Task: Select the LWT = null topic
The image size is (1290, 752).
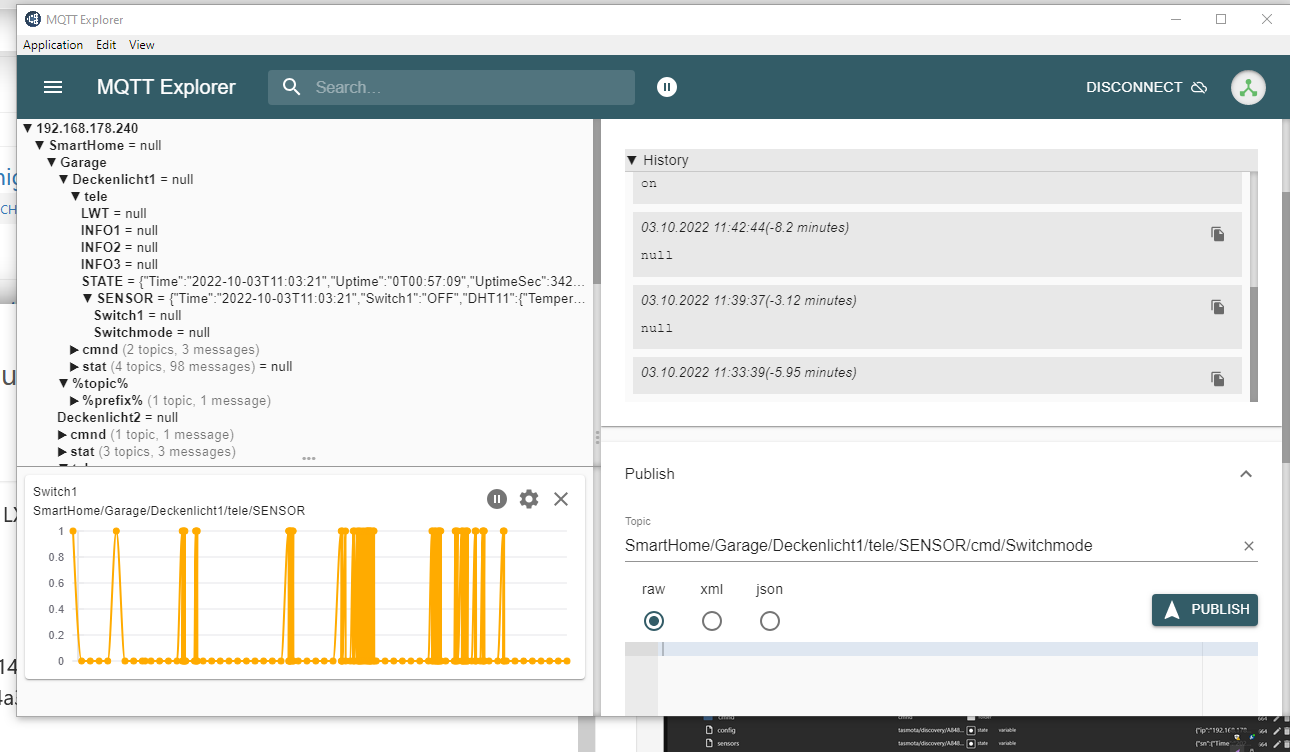Action: pyautogui.click(x=114, y=214)
